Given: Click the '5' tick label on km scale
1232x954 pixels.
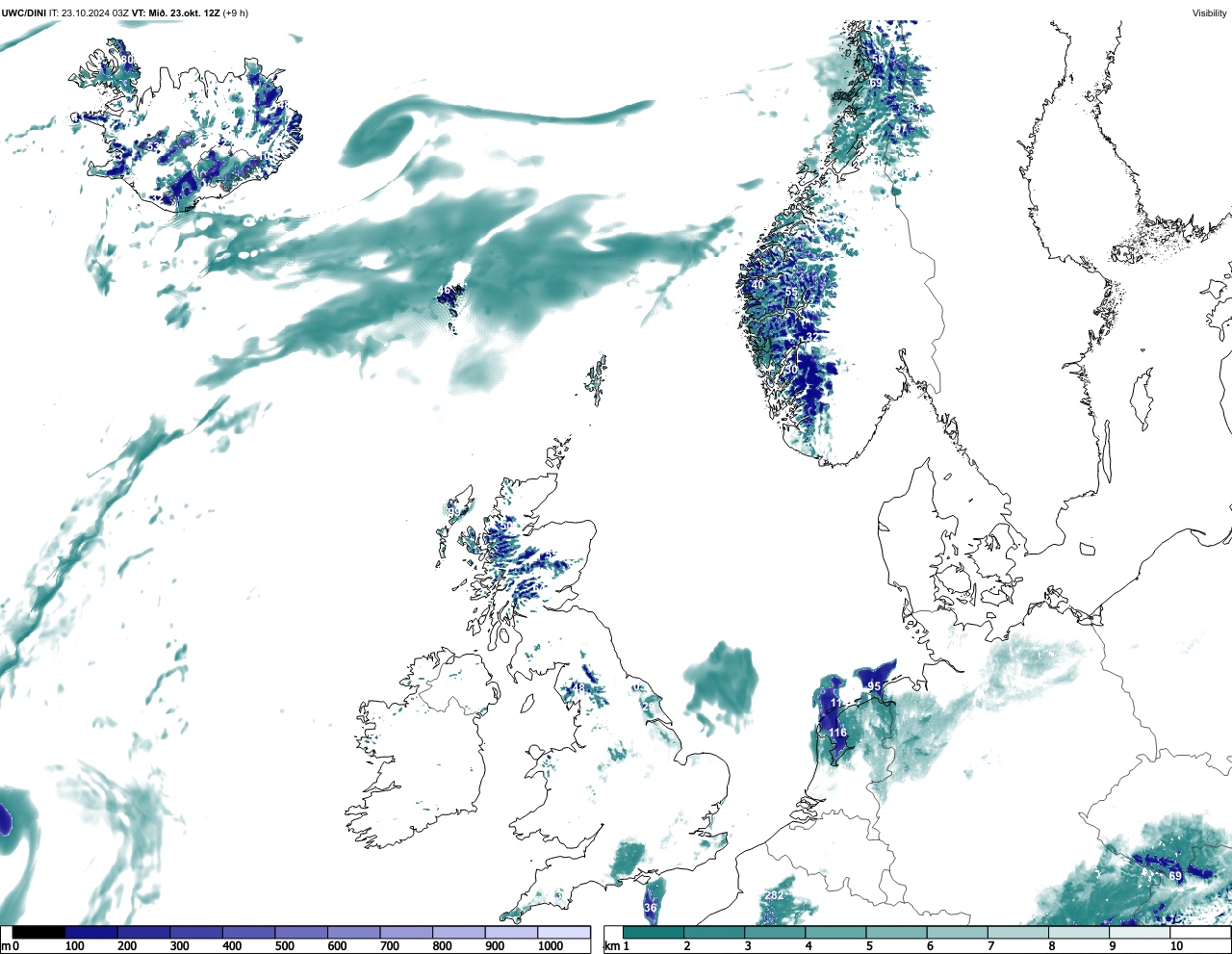Looking at the screenshot, I should tap(869, 946).
